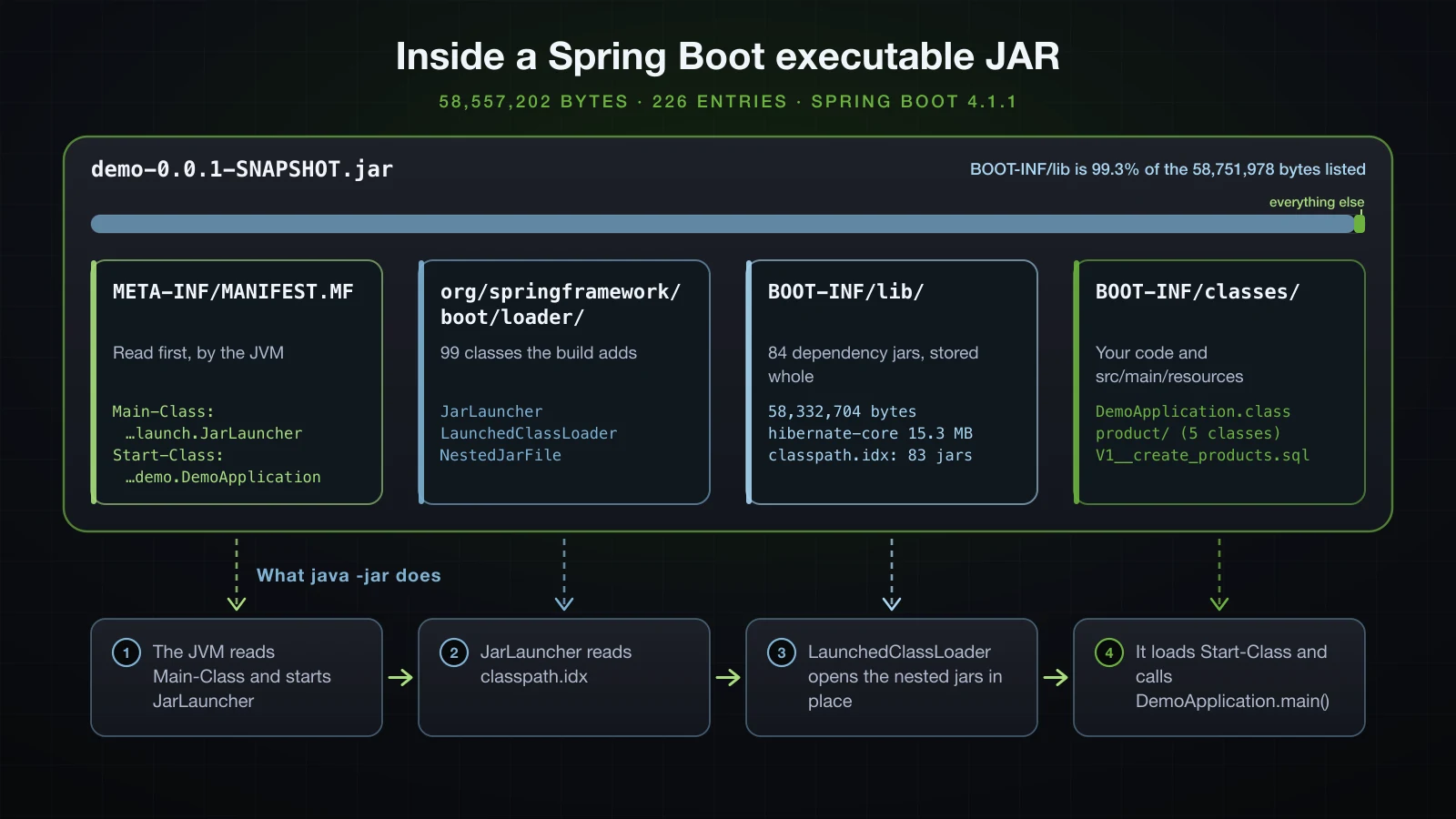Click step text 'JarLauncher reads classpath.idx'
The image size is (1456, 819).
(556, 664)
